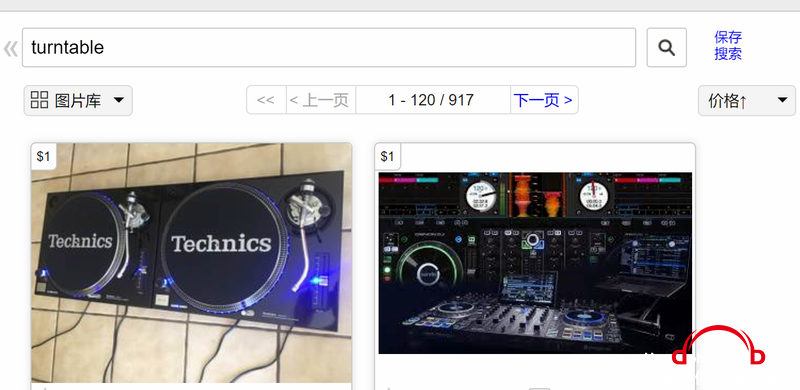Viewport: 800px width, 390px height.
Task: Open the Technics turntables listing image
Action: click(191, 263)
